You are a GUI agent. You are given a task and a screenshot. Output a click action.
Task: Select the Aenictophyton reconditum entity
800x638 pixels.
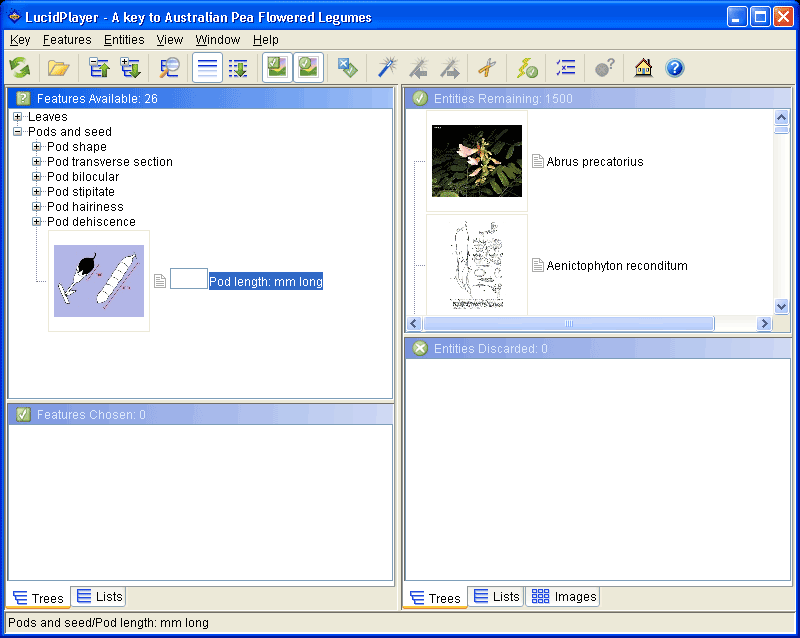(617, 266)
